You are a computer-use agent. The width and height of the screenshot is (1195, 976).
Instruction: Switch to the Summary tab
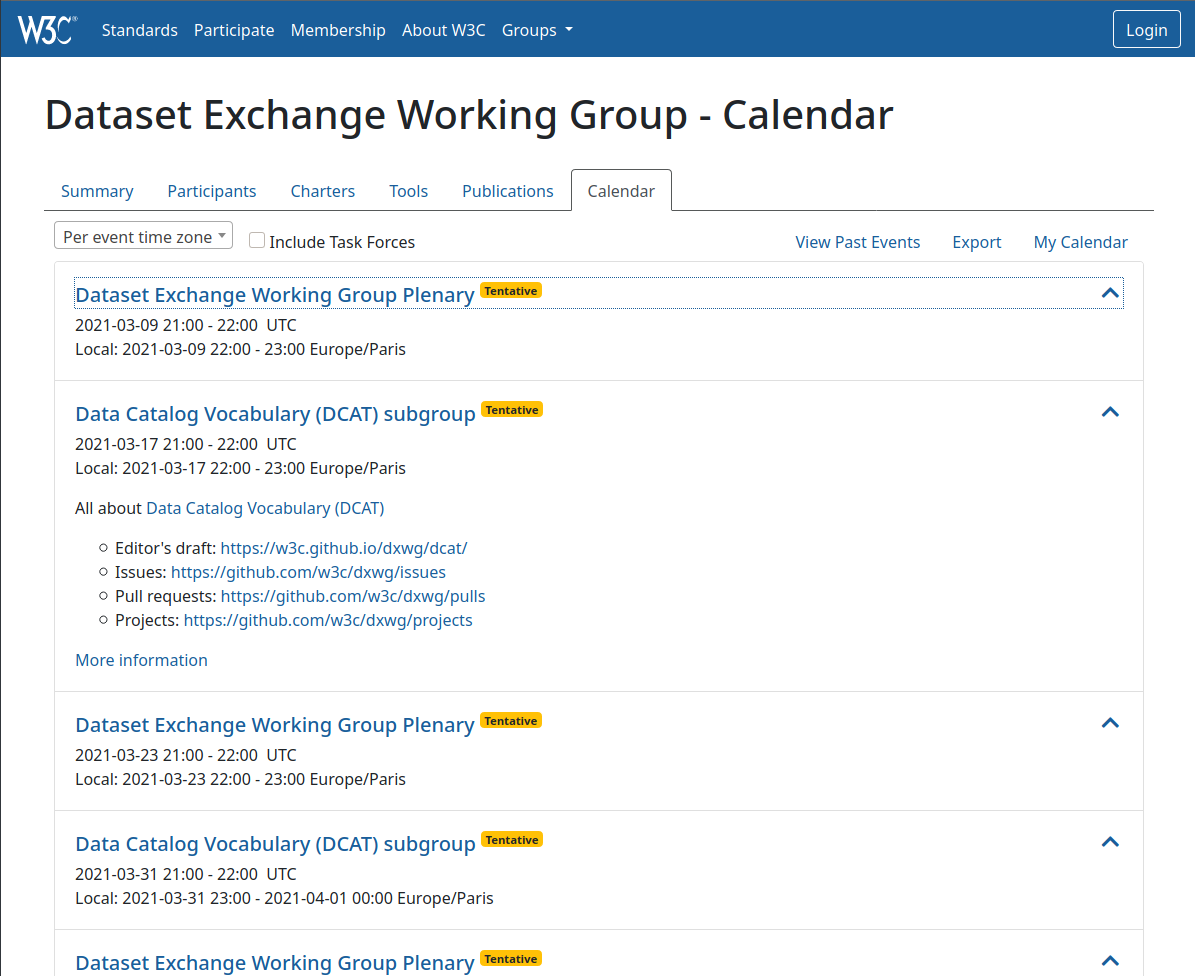pyautogui.click(x=97, y=191)
